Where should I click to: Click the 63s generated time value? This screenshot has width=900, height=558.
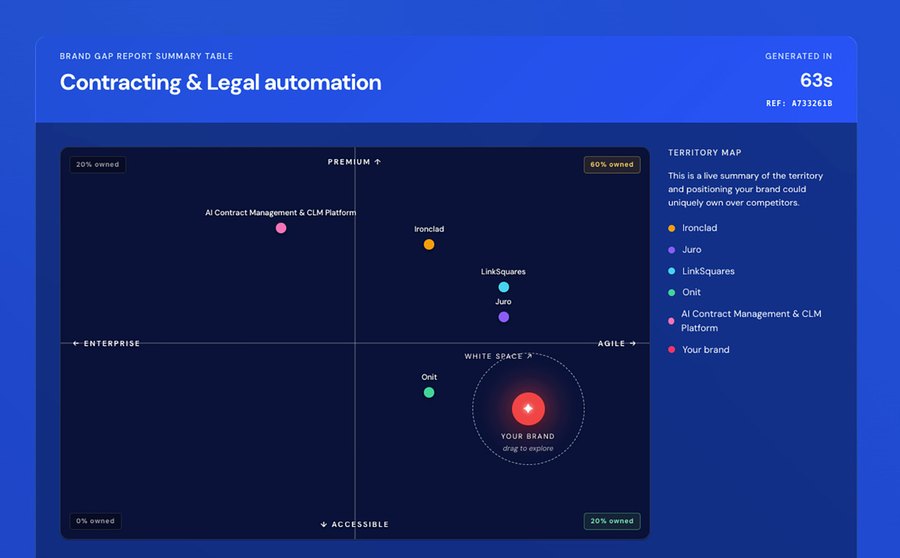[816, 80]
